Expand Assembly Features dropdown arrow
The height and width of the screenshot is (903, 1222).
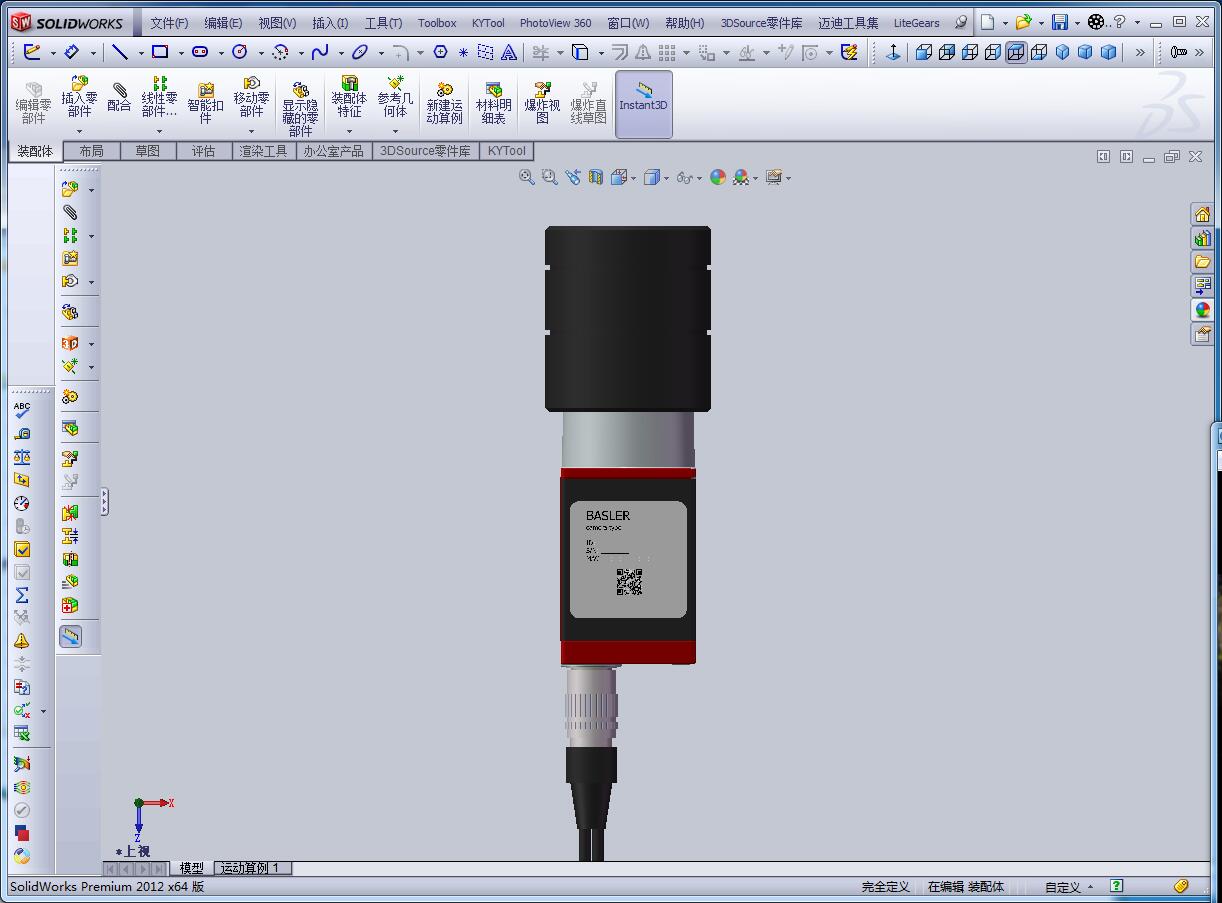(x=349, y=131)
